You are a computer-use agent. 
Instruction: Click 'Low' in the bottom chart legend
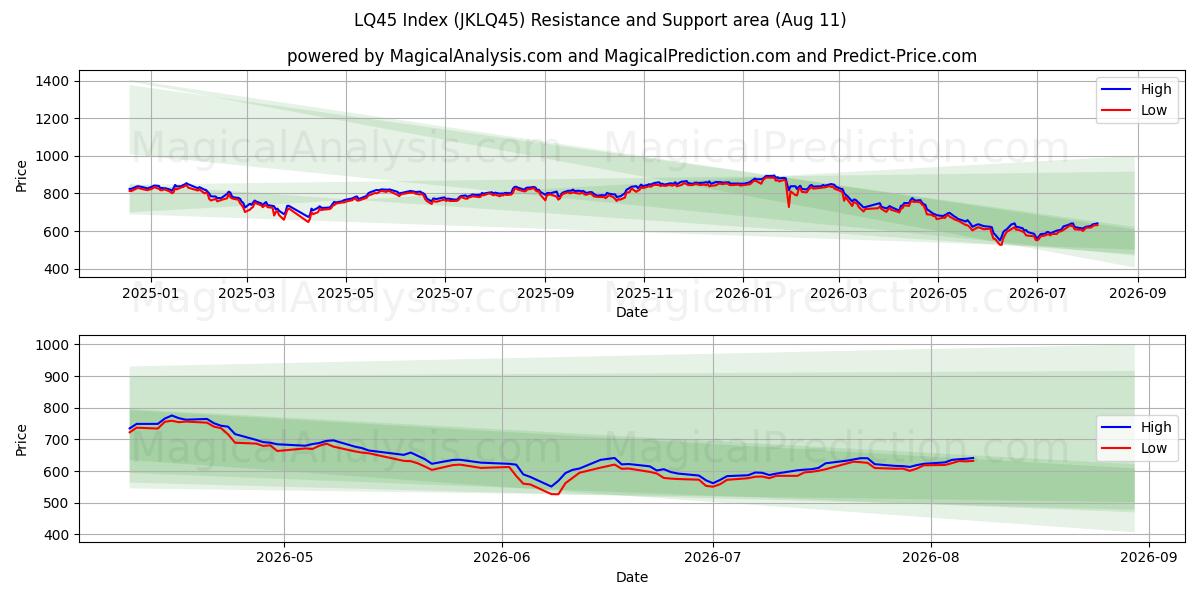(x=1154, y=448)
